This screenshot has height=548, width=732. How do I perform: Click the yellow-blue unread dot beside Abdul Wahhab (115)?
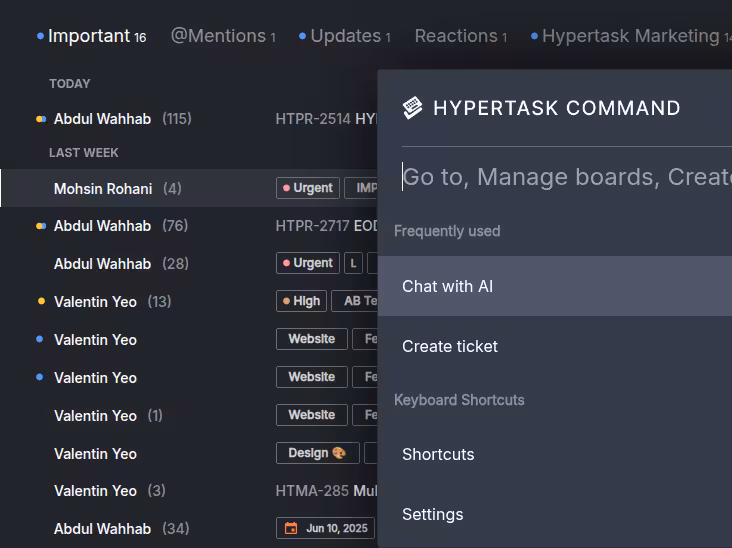coord(41,119)
